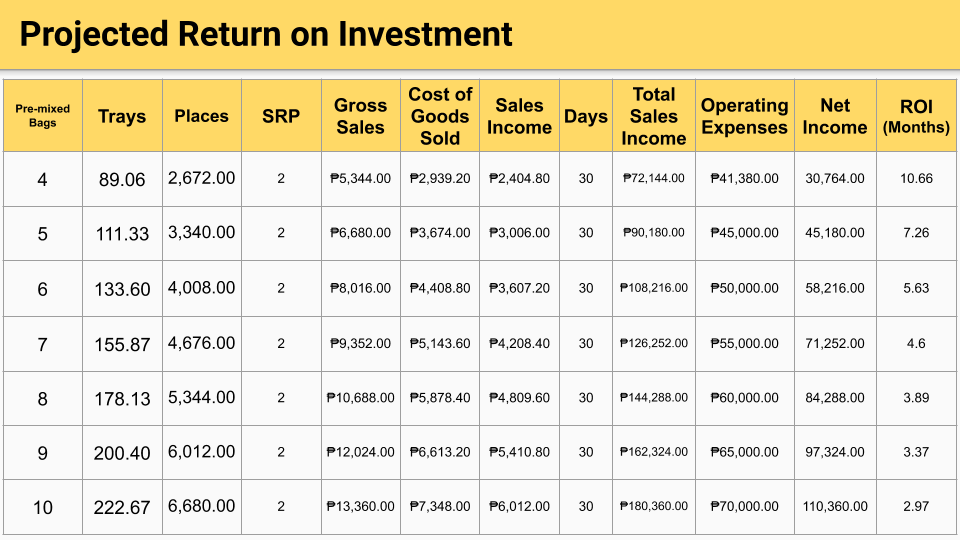960x540 pixels.
Task: Click the Trays cell 178.13
Action: tap(122, 399)
